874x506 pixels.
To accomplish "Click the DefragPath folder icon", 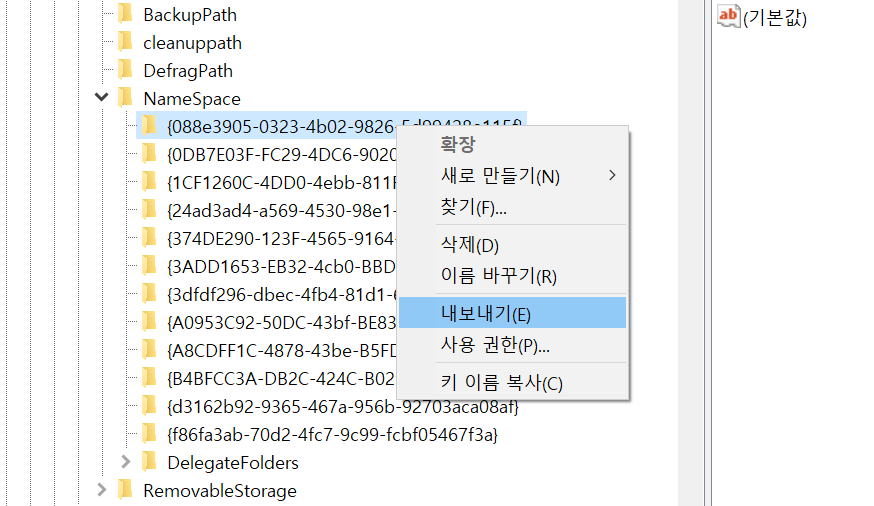I will click(x=126, y=69).
